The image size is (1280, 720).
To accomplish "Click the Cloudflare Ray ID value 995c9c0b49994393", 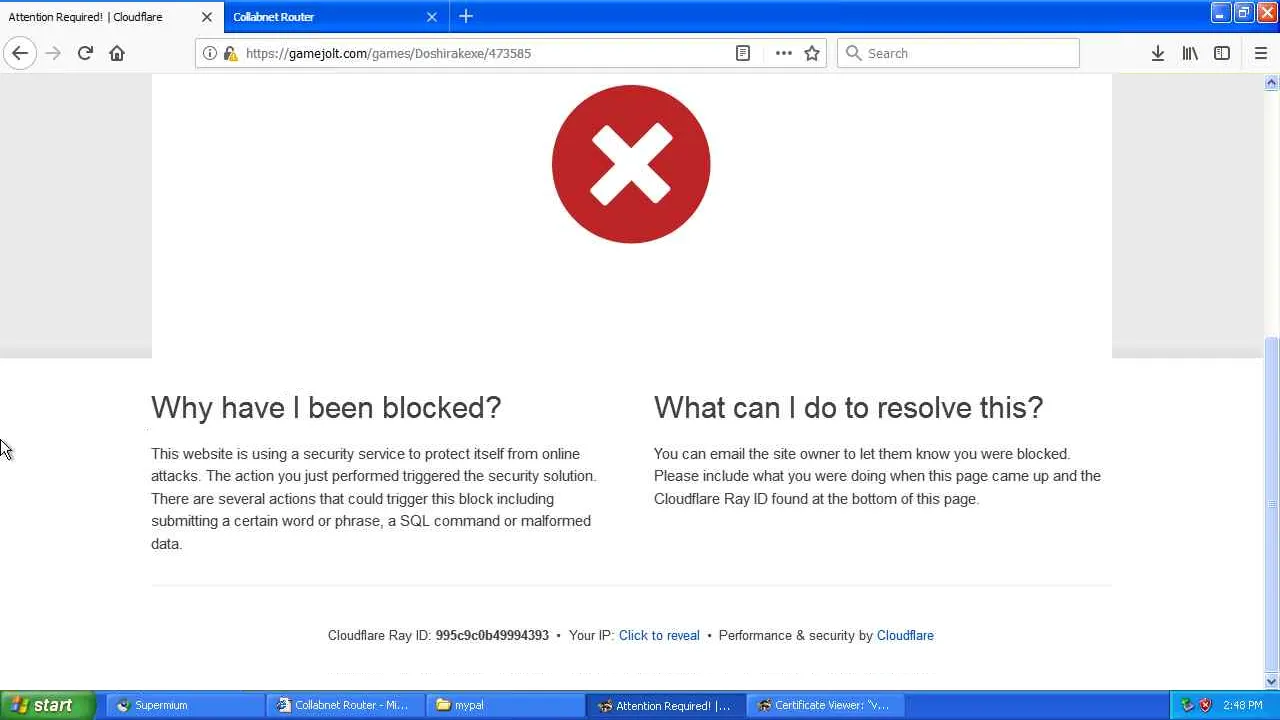I will tap(492, 635).
